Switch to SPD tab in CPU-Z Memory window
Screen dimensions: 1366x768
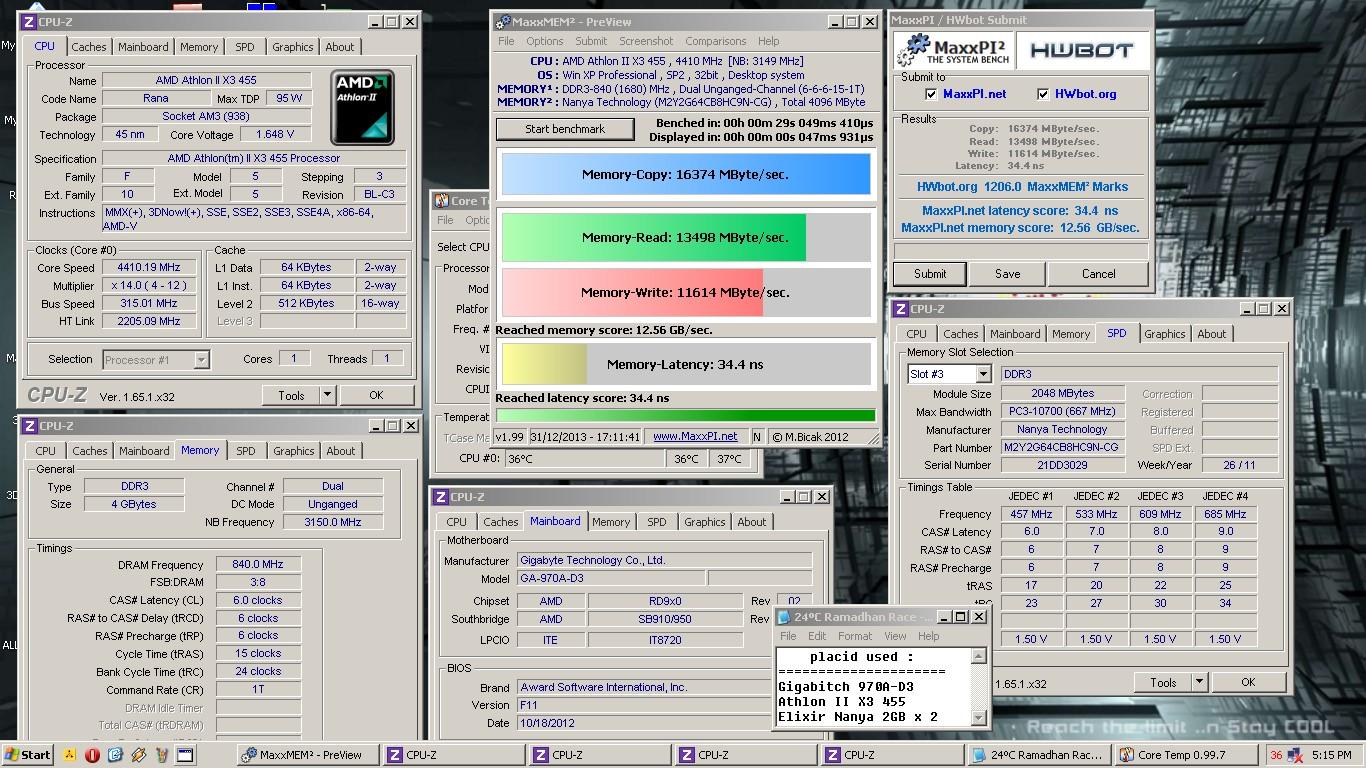click(246, 451)
